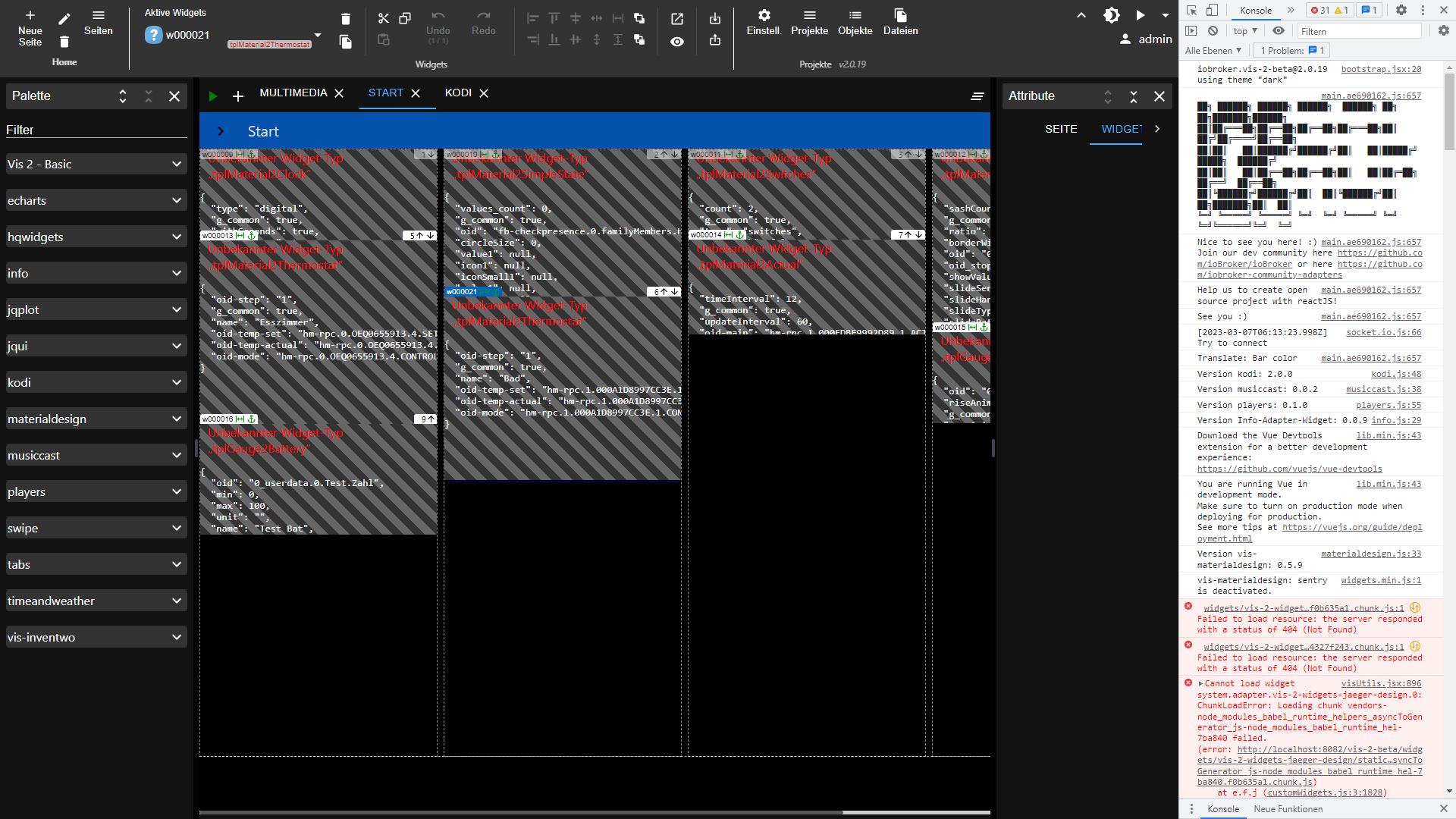The width and height of the screenshot is (1456, 819).
Task: Open the kodi.js:48 console link
Action: 1395,374
